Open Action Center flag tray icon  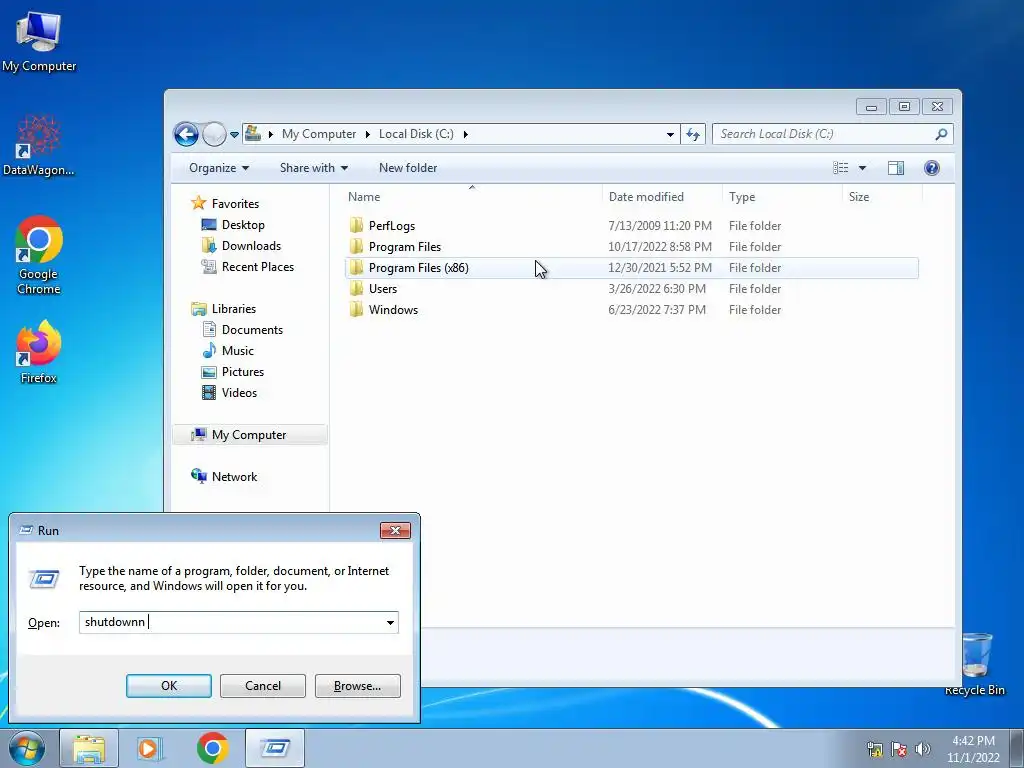tap(899, 748)
